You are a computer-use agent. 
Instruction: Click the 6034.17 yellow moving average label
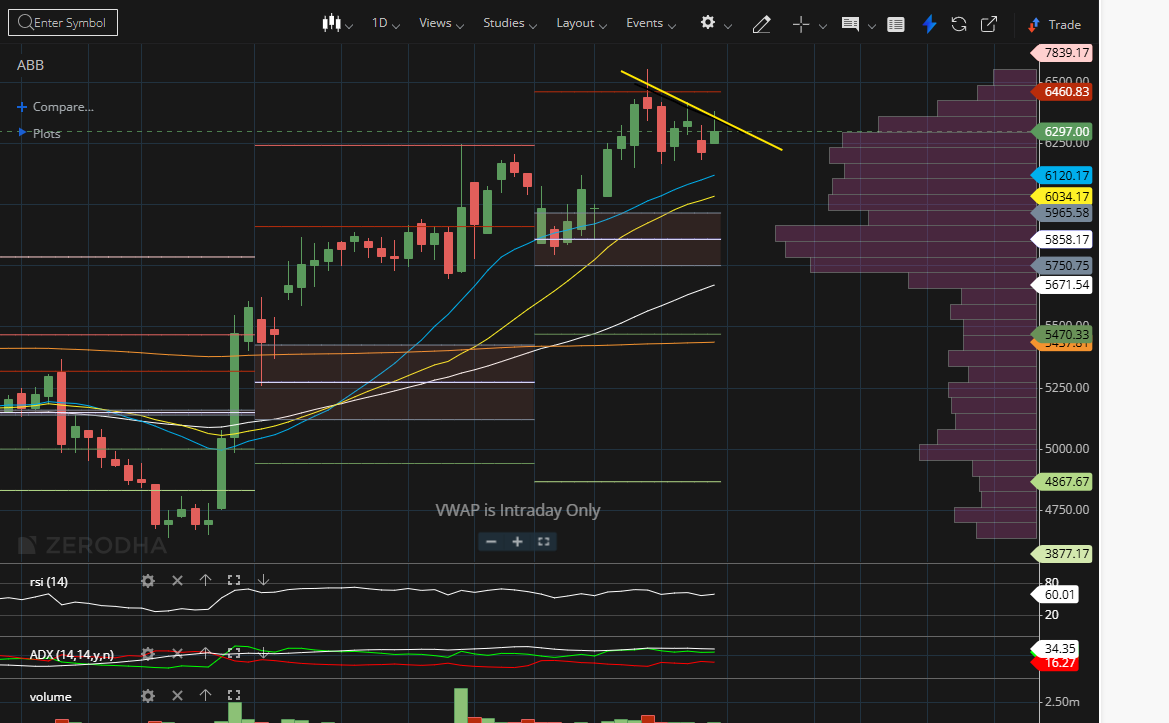pyautogui.click(x=1062, y=196)
